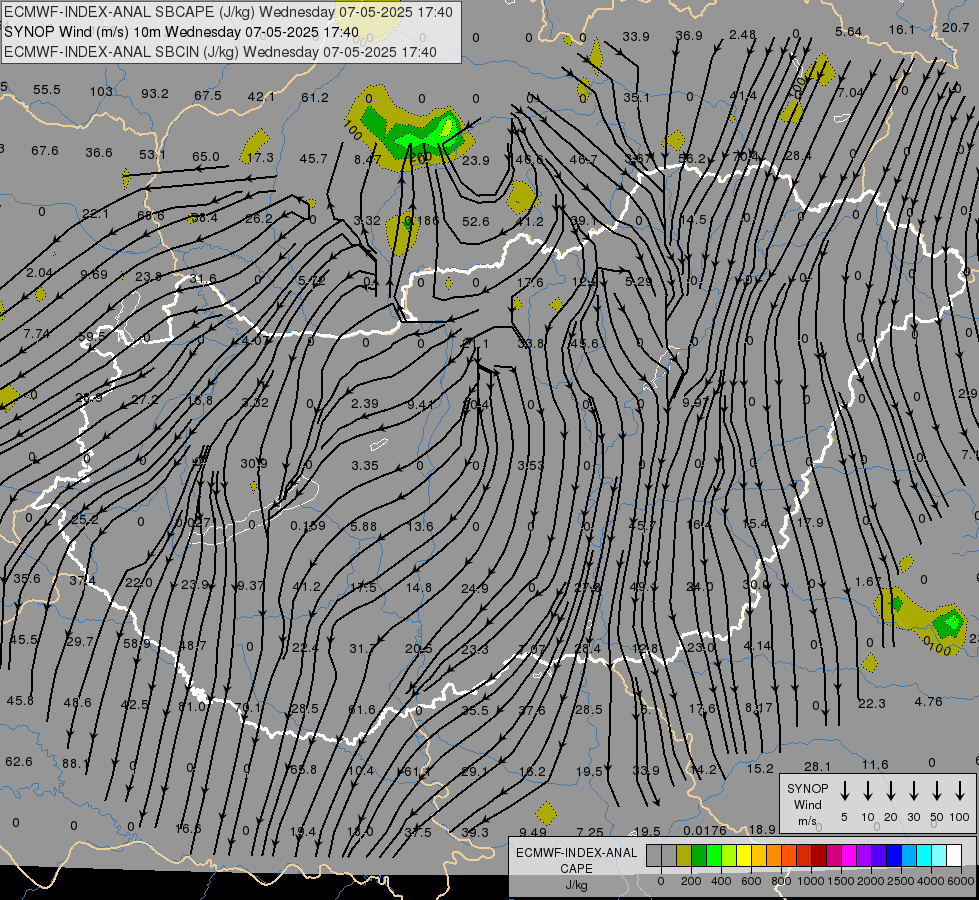This screenshot has width=979, height=900.
Task: Click the CAPE value 93.2
Action: point(154,93)
